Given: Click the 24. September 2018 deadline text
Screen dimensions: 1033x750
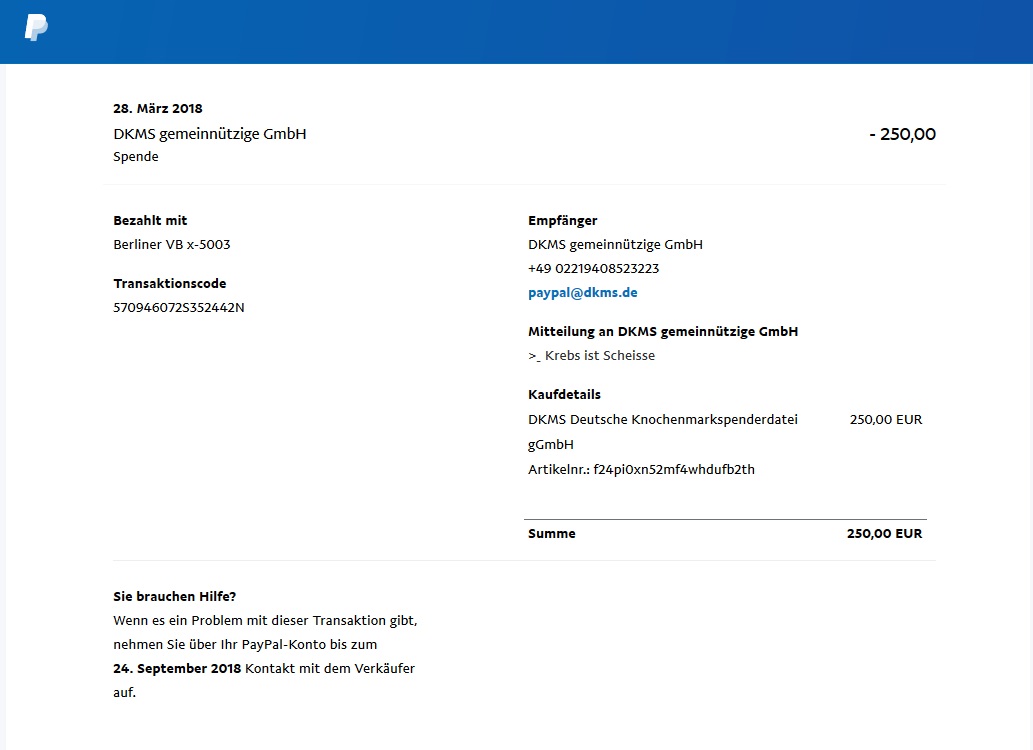Looking at the screenshot, I should click(x=177, y=669).
